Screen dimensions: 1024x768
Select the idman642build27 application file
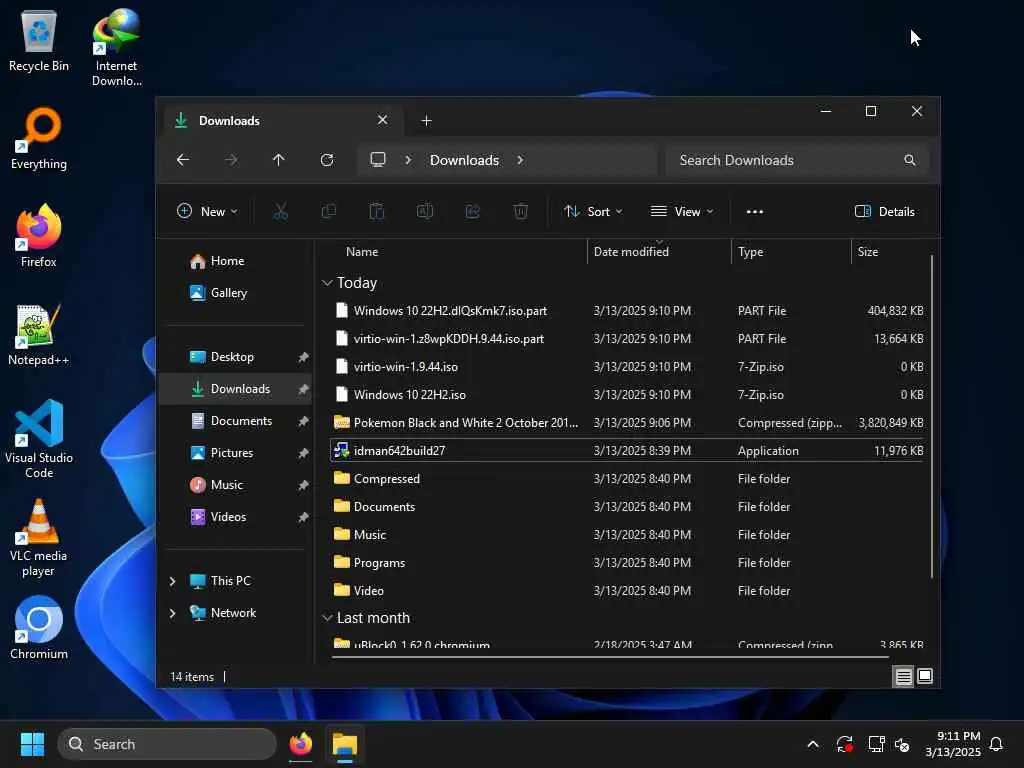[x=628, y=451]
